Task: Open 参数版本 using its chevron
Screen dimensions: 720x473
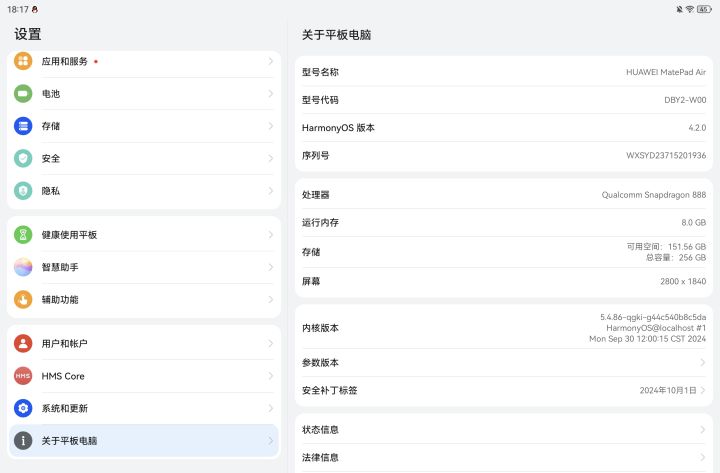Action: (703, 362)
